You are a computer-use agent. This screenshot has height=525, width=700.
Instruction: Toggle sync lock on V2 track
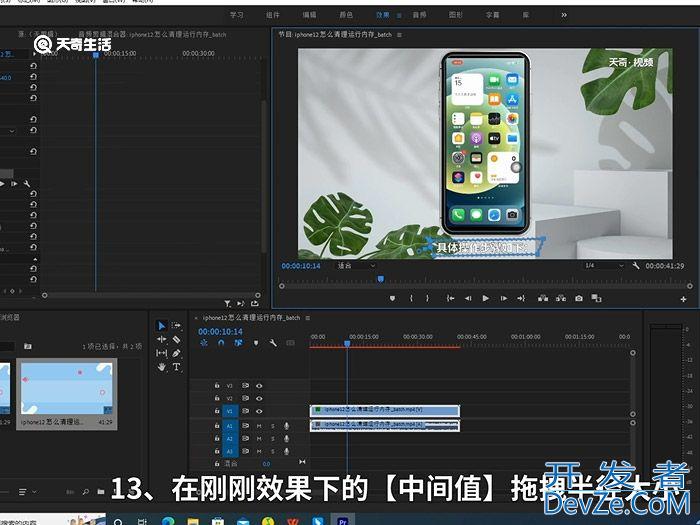(245, 398)
